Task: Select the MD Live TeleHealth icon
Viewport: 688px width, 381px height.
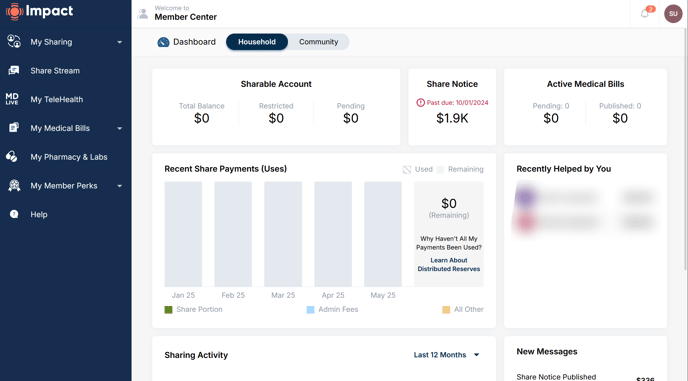Action: coord(12,99)
